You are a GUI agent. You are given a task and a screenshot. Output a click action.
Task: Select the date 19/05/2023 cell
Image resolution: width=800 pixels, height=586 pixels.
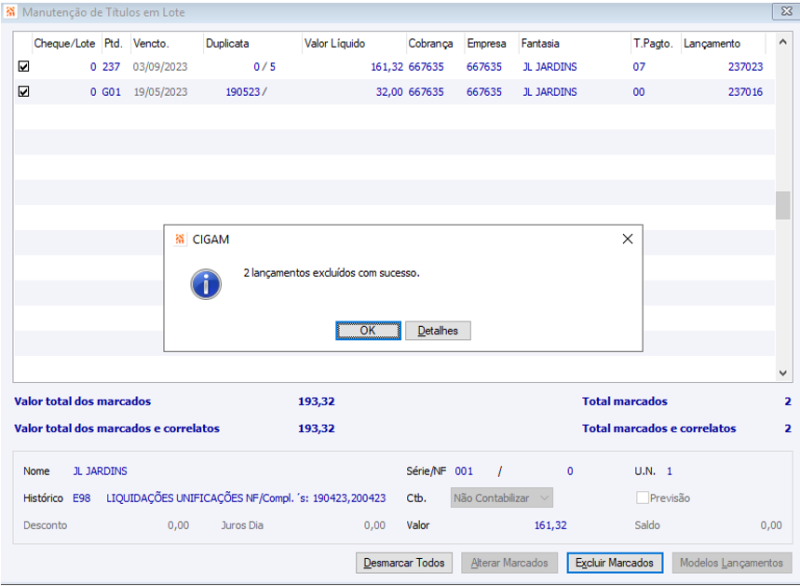point(160,92)
